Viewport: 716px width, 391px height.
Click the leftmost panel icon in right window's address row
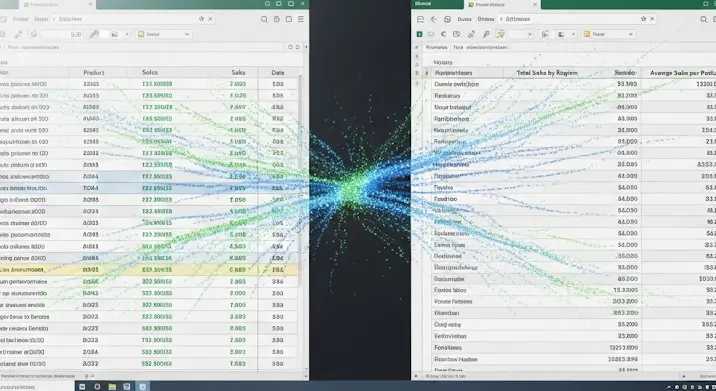pos(420,19)
